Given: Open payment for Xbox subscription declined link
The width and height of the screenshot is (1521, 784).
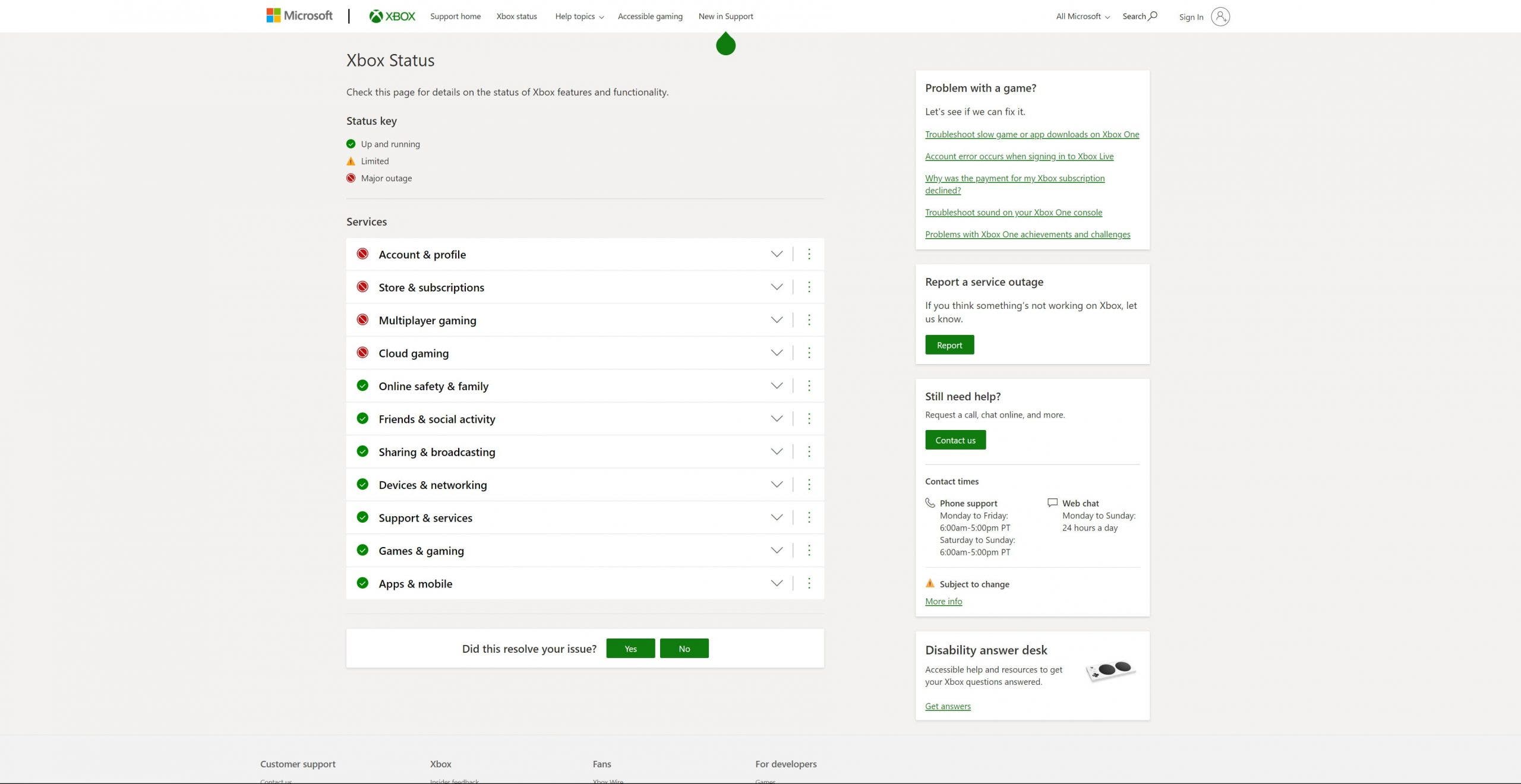Looking at the screenshot, I should [x=1015, y=184].
